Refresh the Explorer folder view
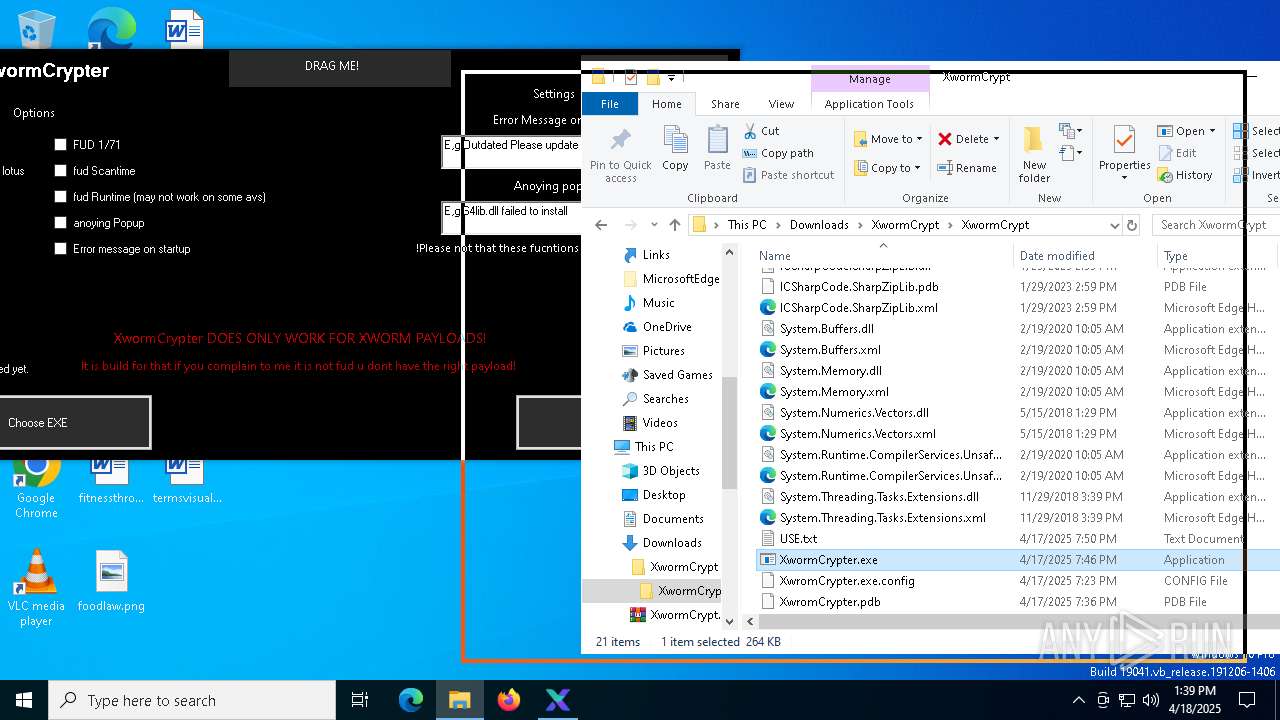1280x720 pixels. point(1132,225)
